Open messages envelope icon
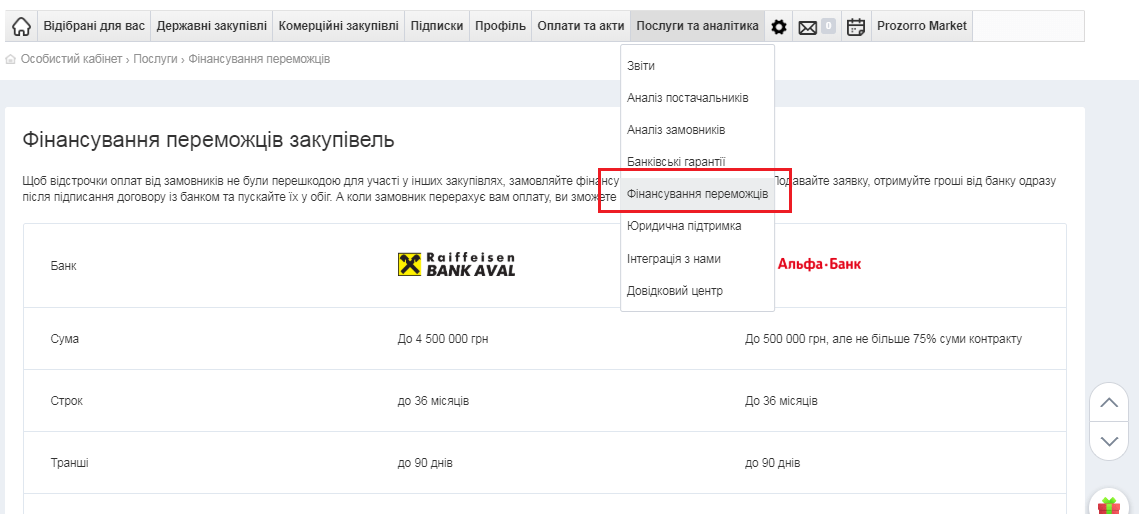The image size is (1139, 514). coord(808,27)
